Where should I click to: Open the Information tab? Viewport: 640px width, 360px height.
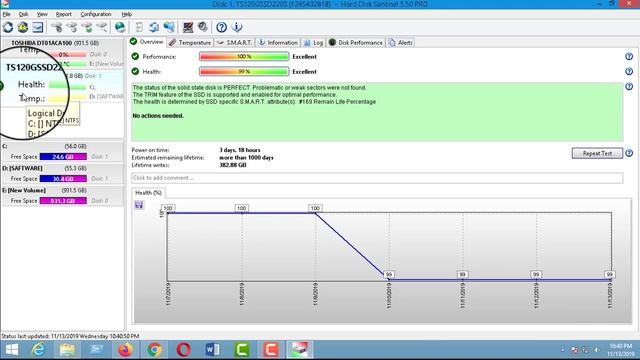coord(278,42)
